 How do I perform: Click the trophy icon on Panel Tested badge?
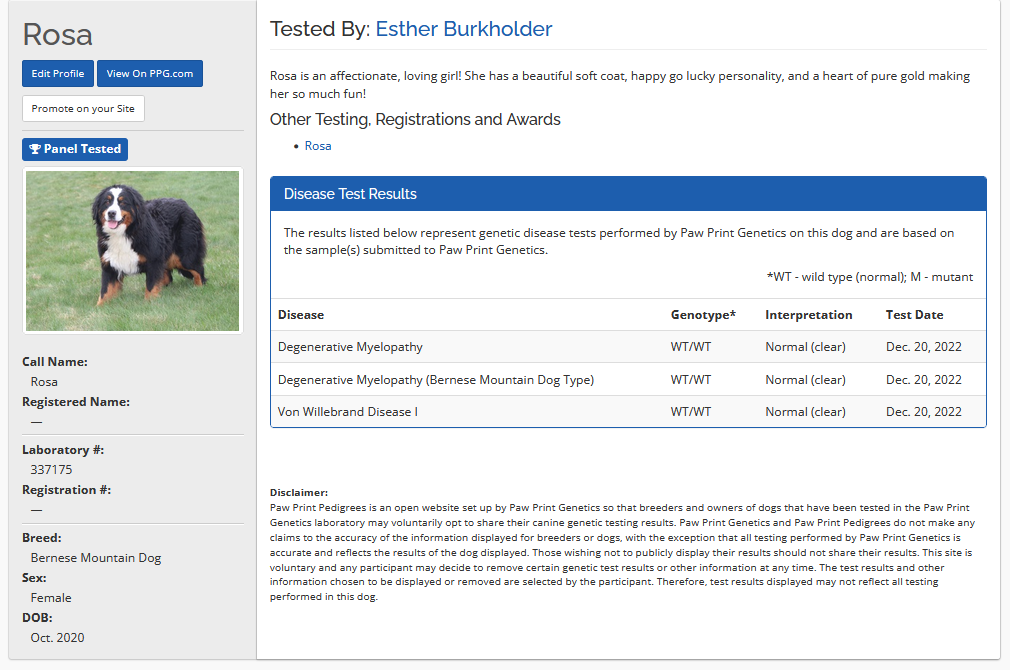[35, 149]
